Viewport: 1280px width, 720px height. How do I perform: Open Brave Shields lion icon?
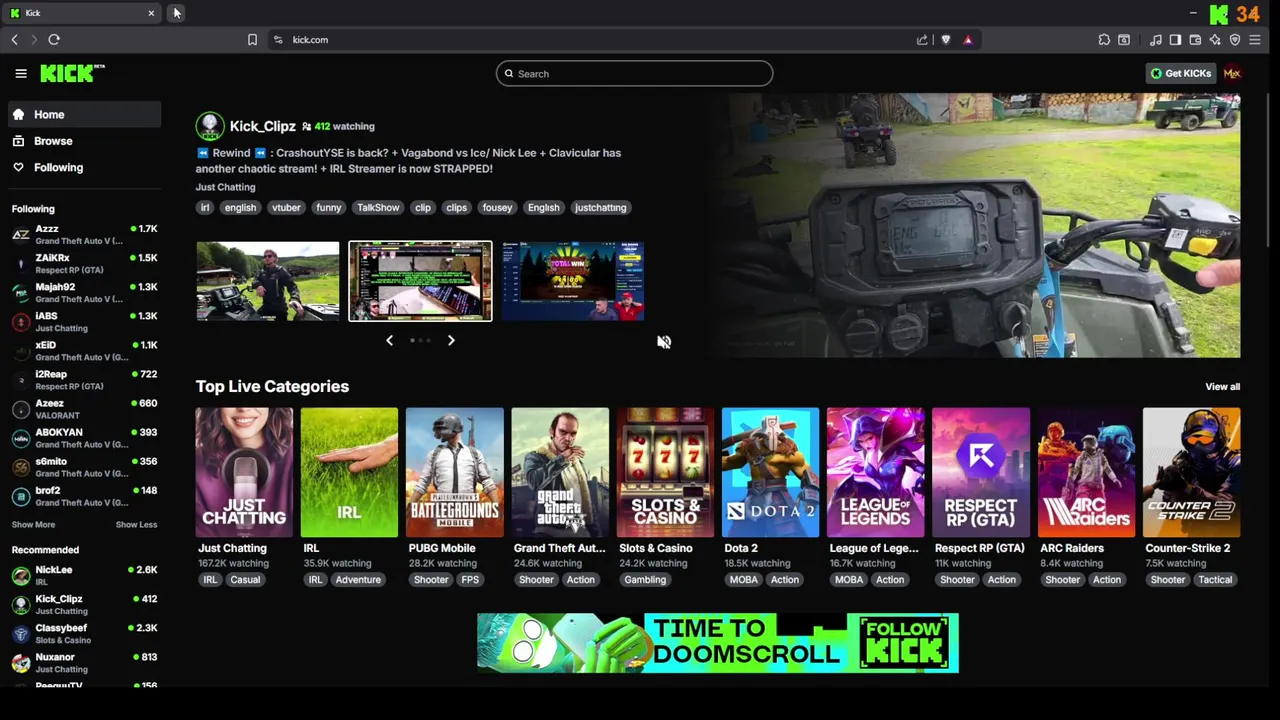pos(946,40)
